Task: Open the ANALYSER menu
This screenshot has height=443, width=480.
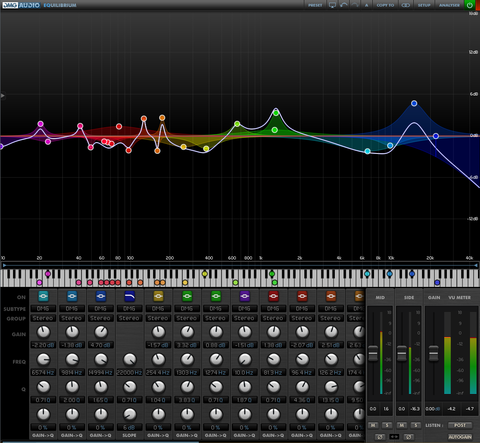Action: [x=449, y=5]
